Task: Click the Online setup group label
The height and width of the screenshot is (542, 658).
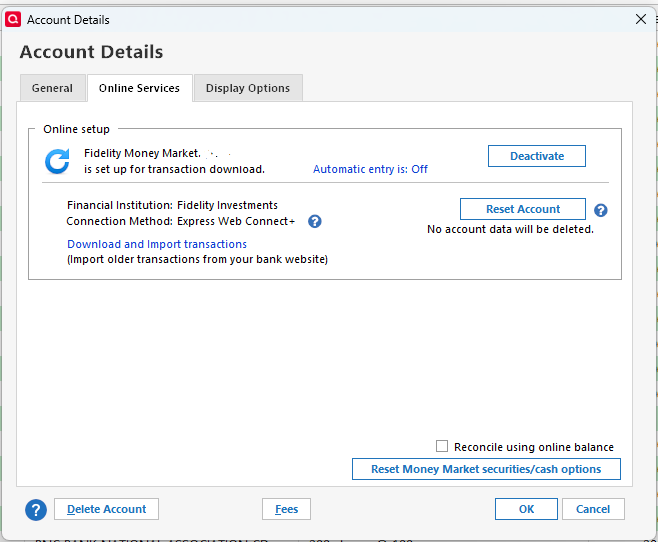Action: click(76, 129)
